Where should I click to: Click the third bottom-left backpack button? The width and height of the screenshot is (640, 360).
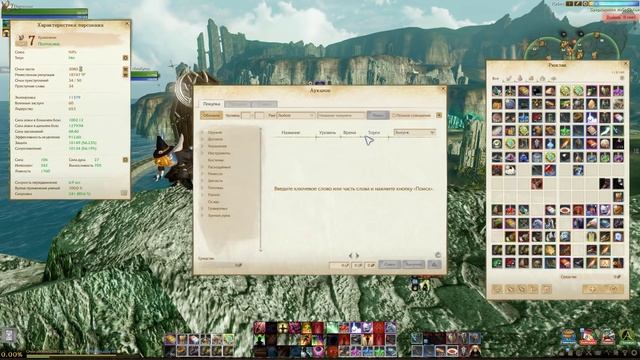522,289
